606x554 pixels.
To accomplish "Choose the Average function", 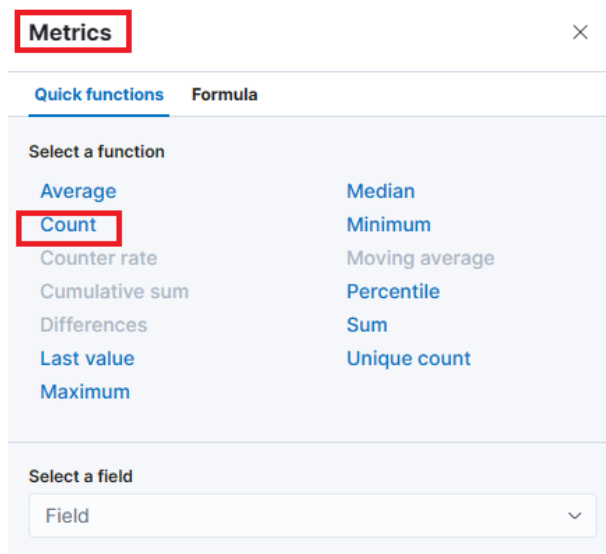I will [x=78, y=191].
